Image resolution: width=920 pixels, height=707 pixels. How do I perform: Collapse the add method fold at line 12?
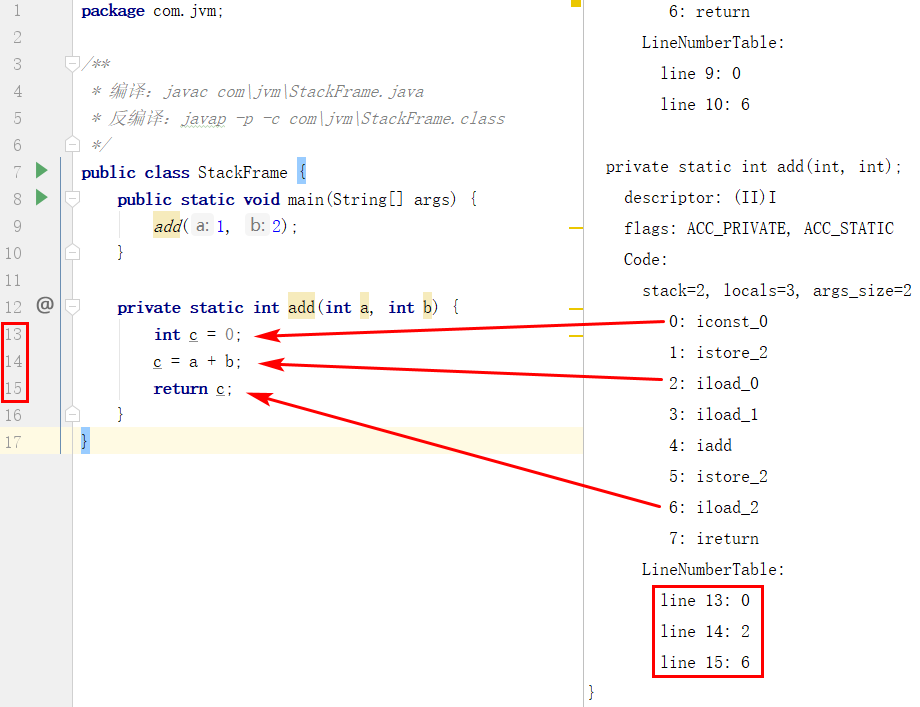pos(72,306)
